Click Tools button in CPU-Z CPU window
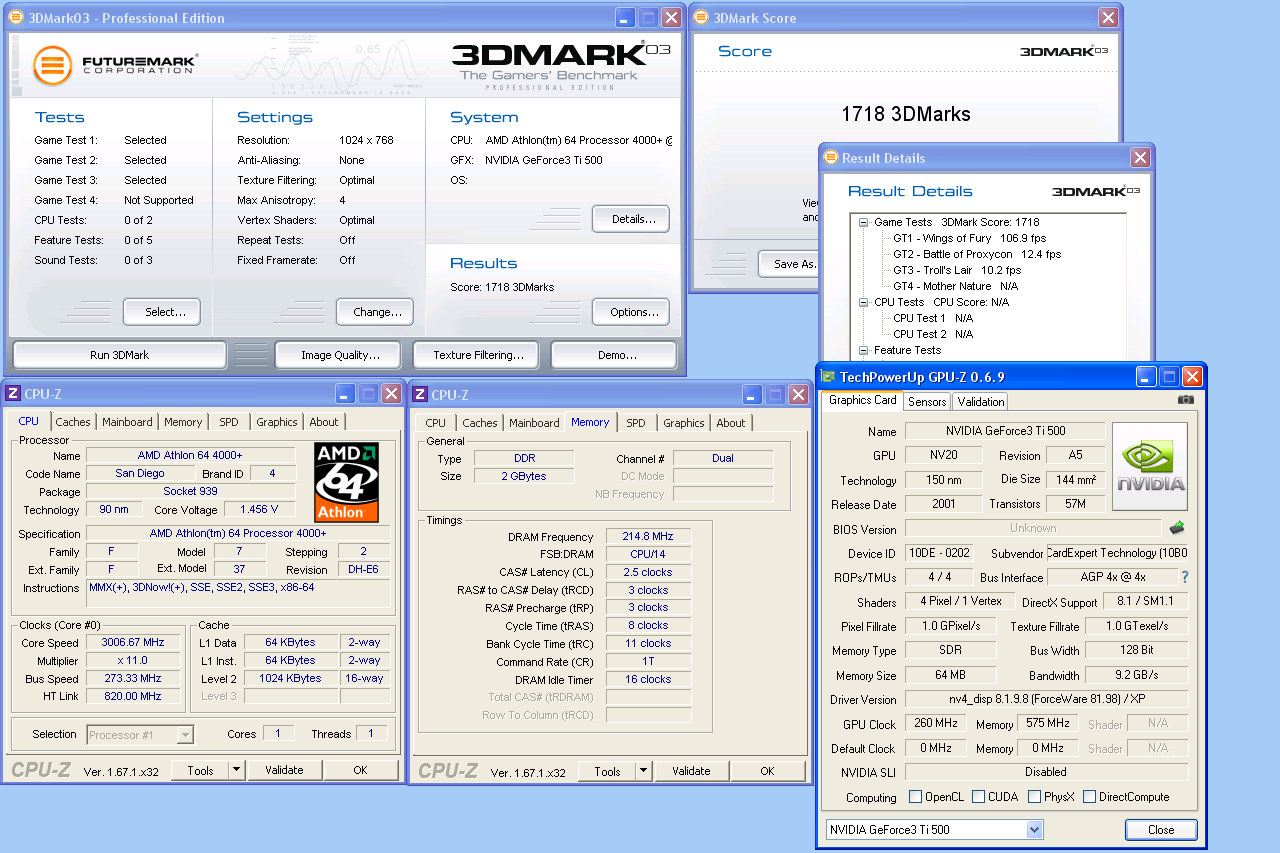This screenshot has height=853, width=1280. pyautogui.click(x=200, y=770)
